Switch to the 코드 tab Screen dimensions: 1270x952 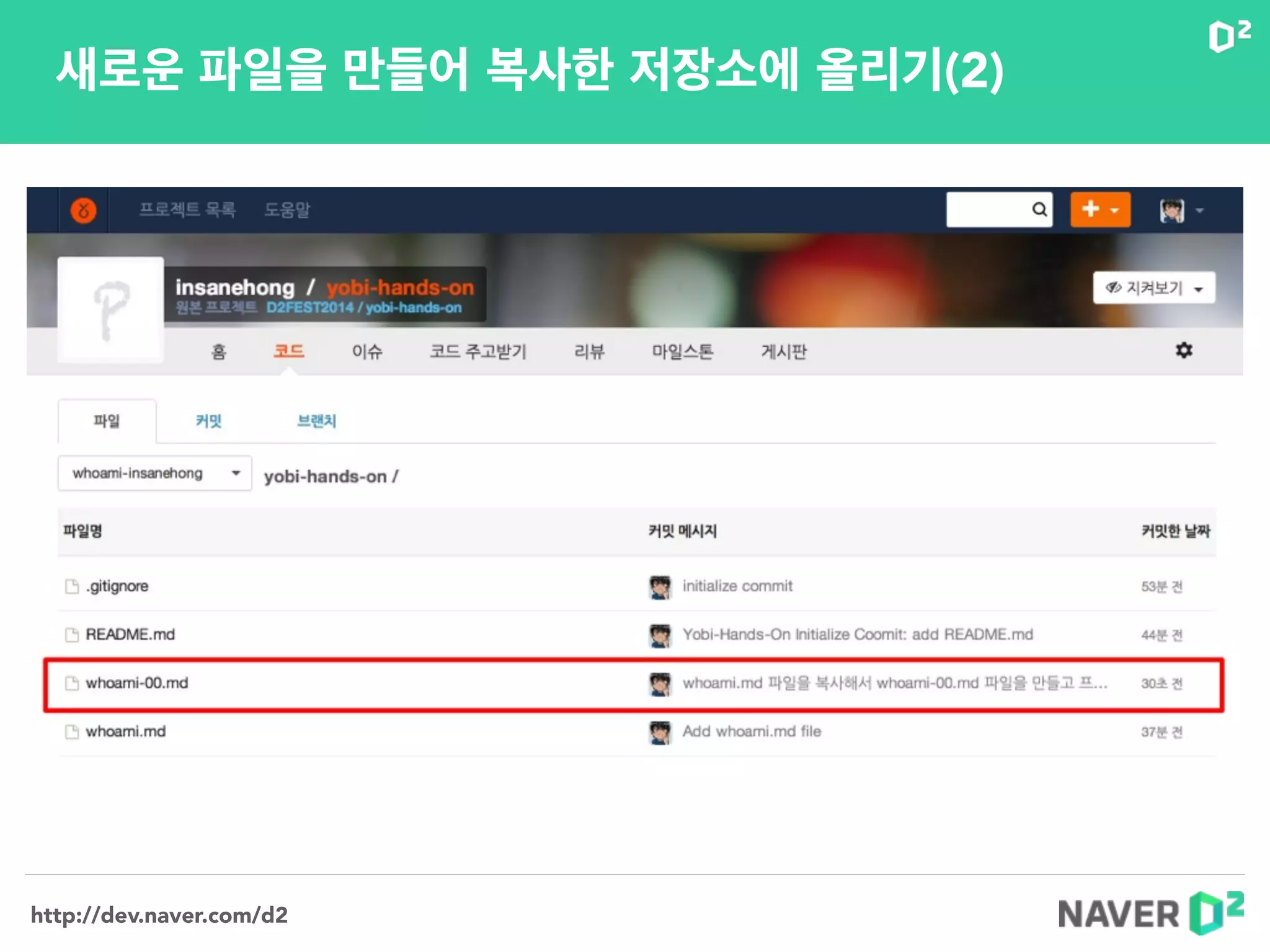[x=289, y=351]
